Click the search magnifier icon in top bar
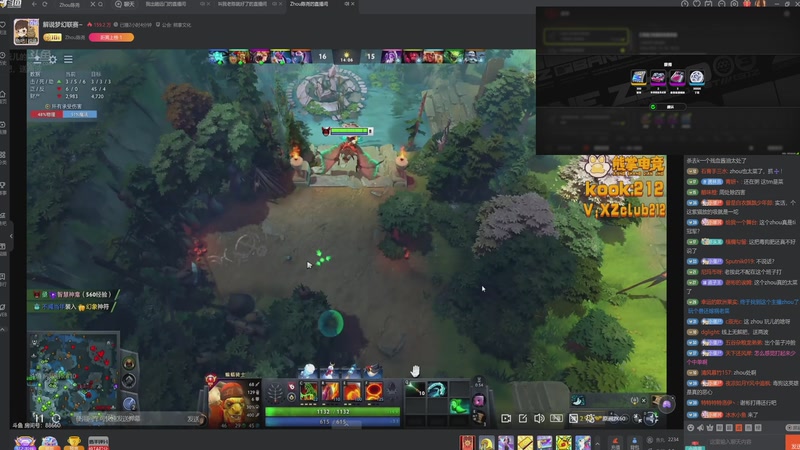Viewport: 800px width, 450px height. pyautogui.click(x=101, y=4)
